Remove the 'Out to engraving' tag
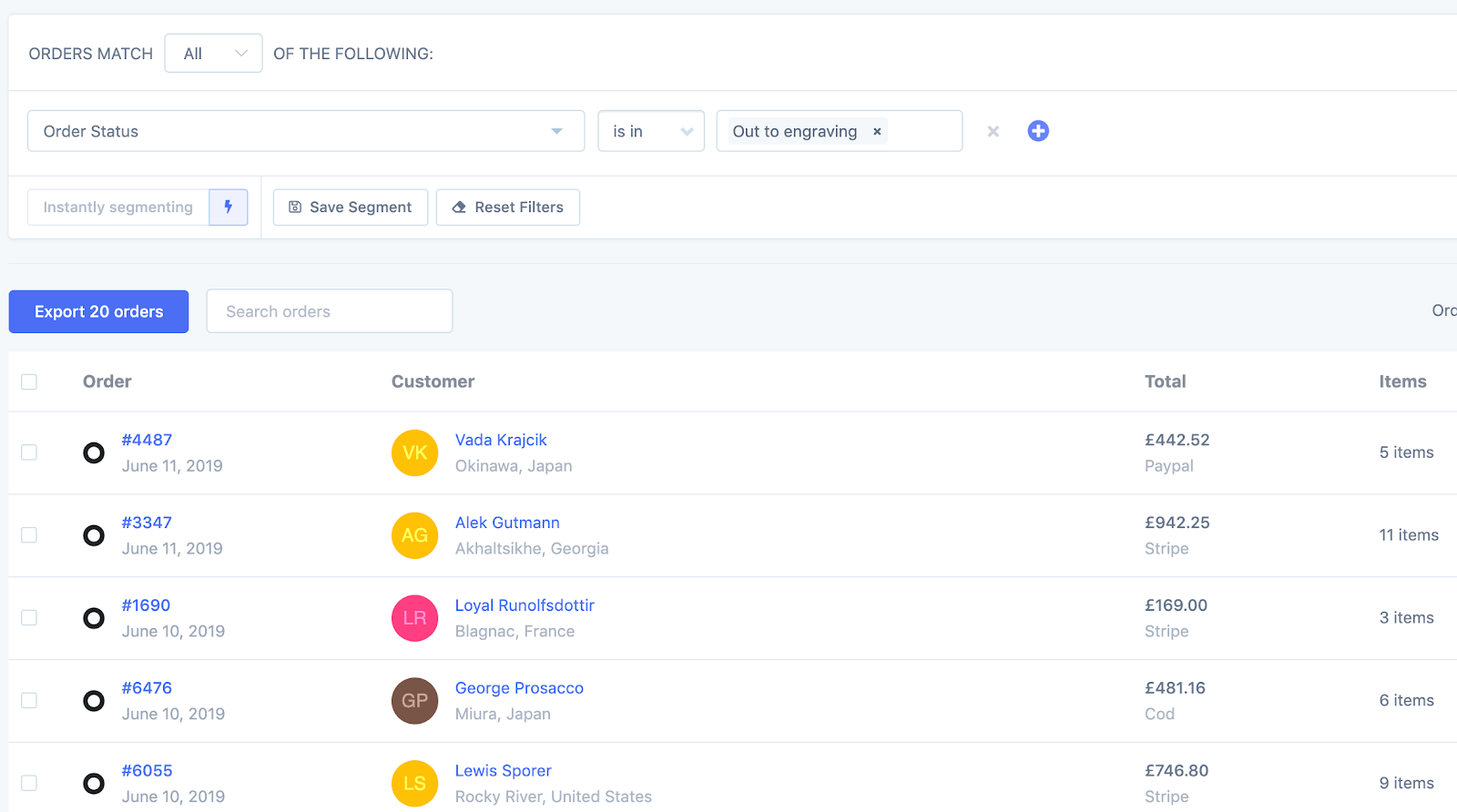 tap(877, 132)
